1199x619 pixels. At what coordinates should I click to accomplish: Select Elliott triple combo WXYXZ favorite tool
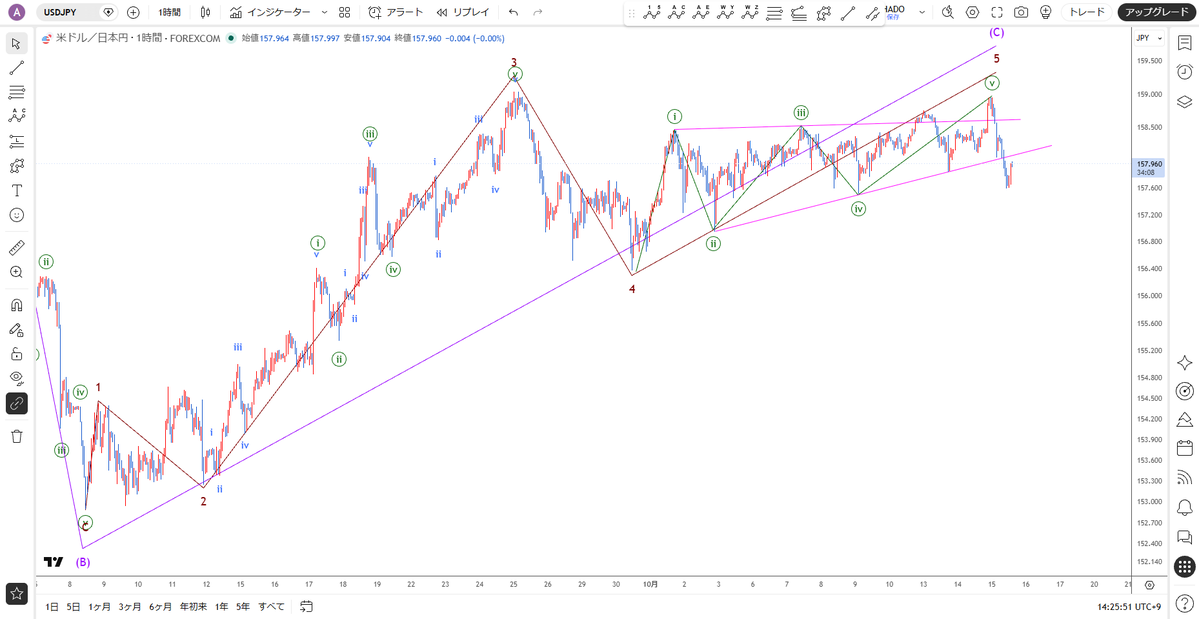point(750,12)
